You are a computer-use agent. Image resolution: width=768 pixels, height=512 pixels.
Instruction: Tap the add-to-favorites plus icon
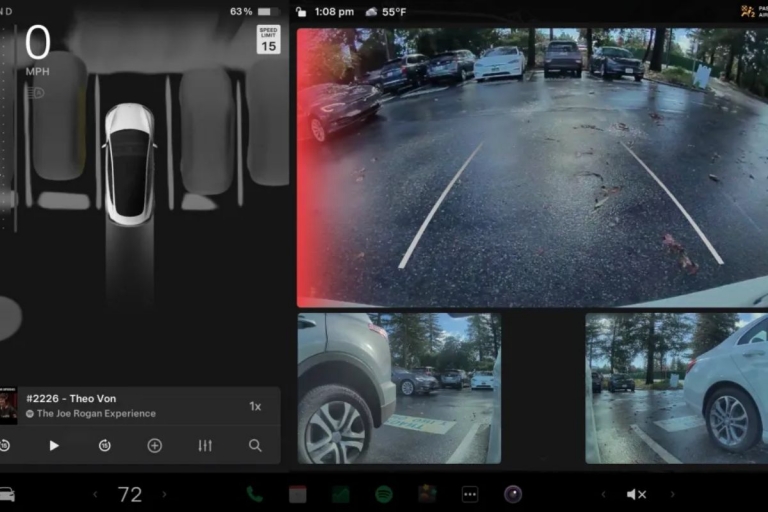154,446
